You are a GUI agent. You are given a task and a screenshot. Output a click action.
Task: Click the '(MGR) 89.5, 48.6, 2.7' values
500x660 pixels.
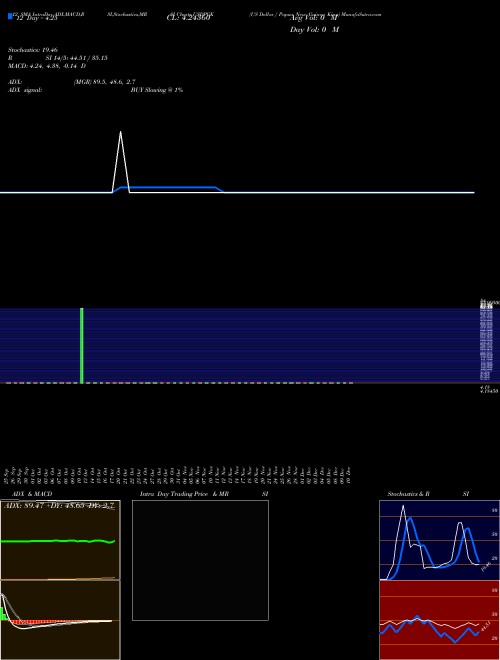pos(104,82)
